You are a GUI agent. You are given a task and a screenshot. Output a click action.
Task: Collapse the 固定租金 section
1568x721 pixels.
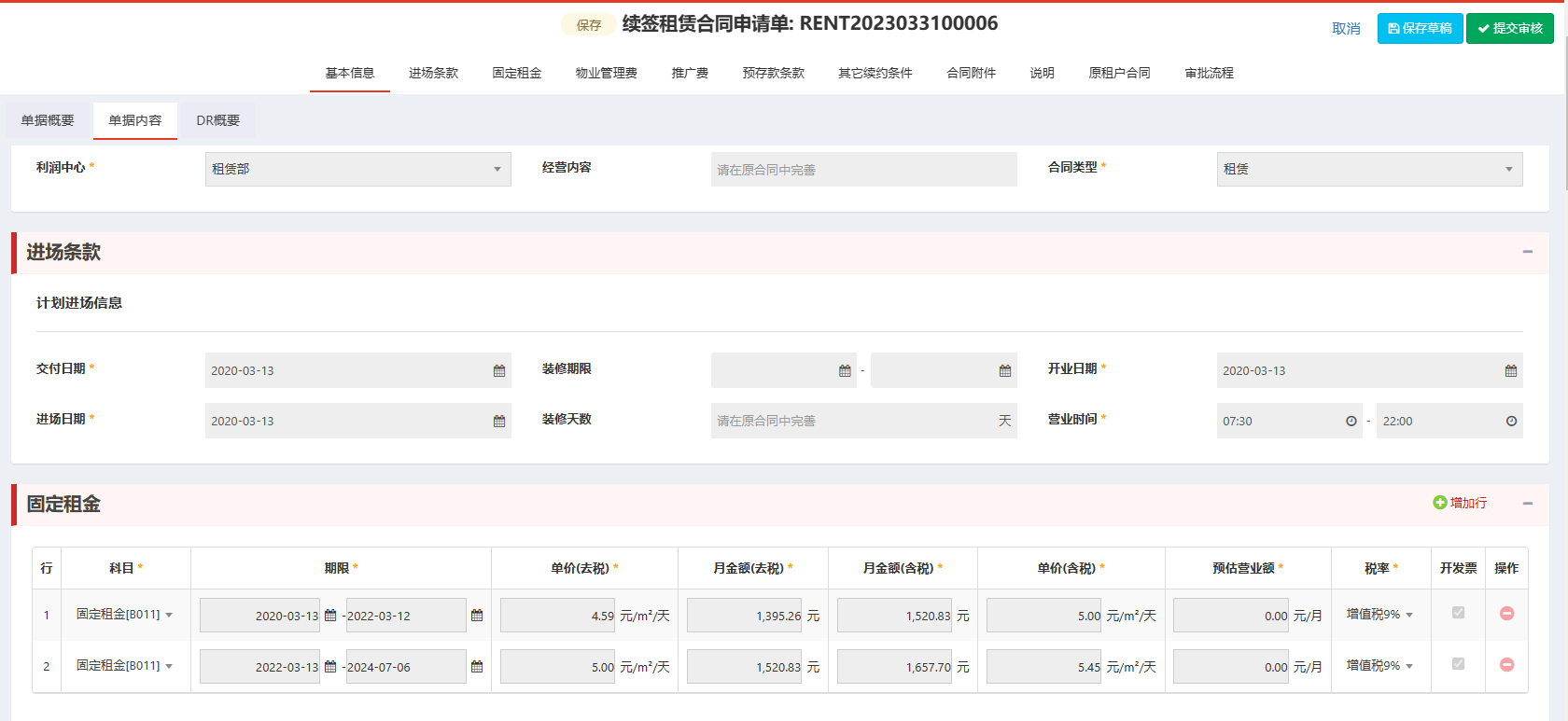click(1528, 504)
